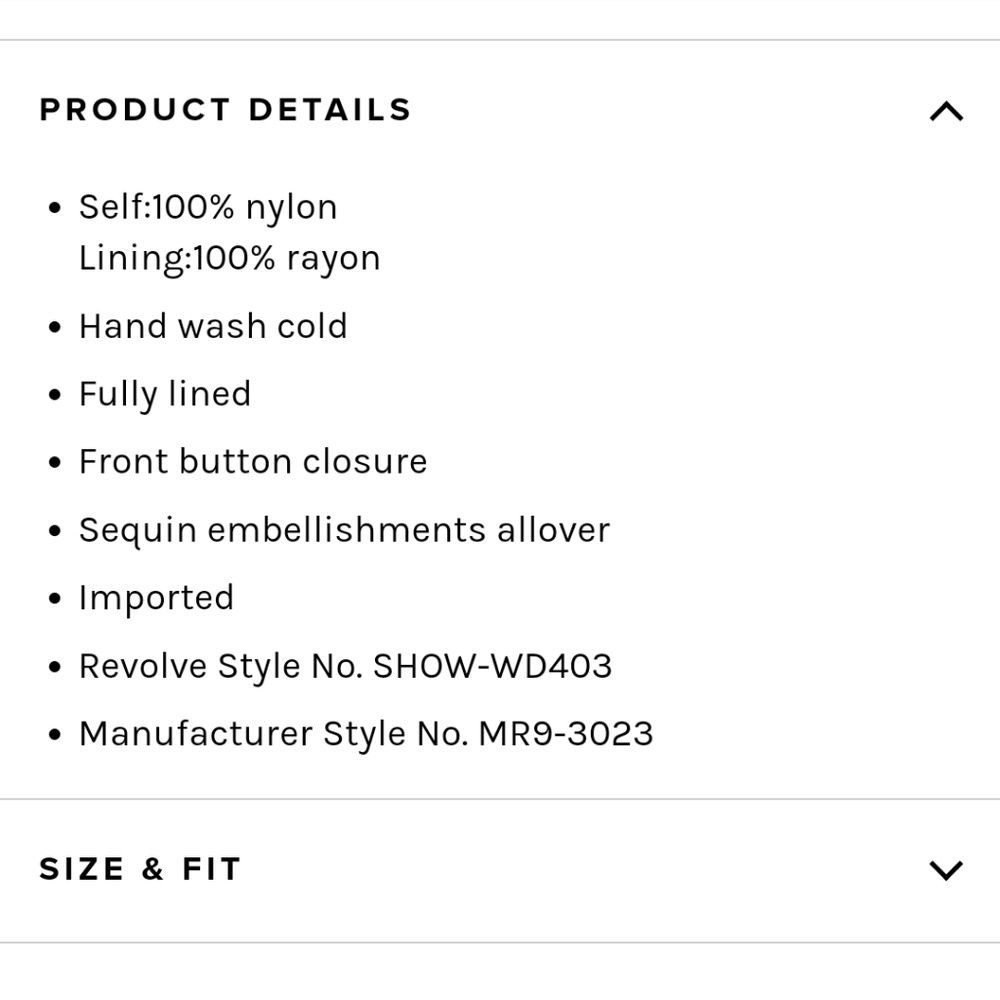Image resolution: width=1000 pixels, height=1000 pixels.
Task: Click the Product Details section heading
Action: tap(225, 110)
